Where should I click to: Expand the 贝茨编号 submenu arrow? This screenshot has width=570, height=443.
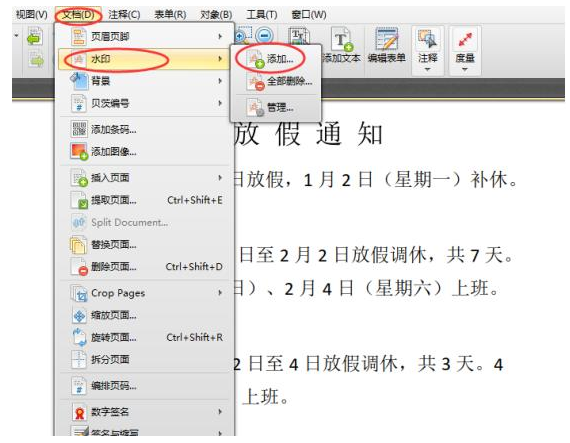click(x=220, y=104)
